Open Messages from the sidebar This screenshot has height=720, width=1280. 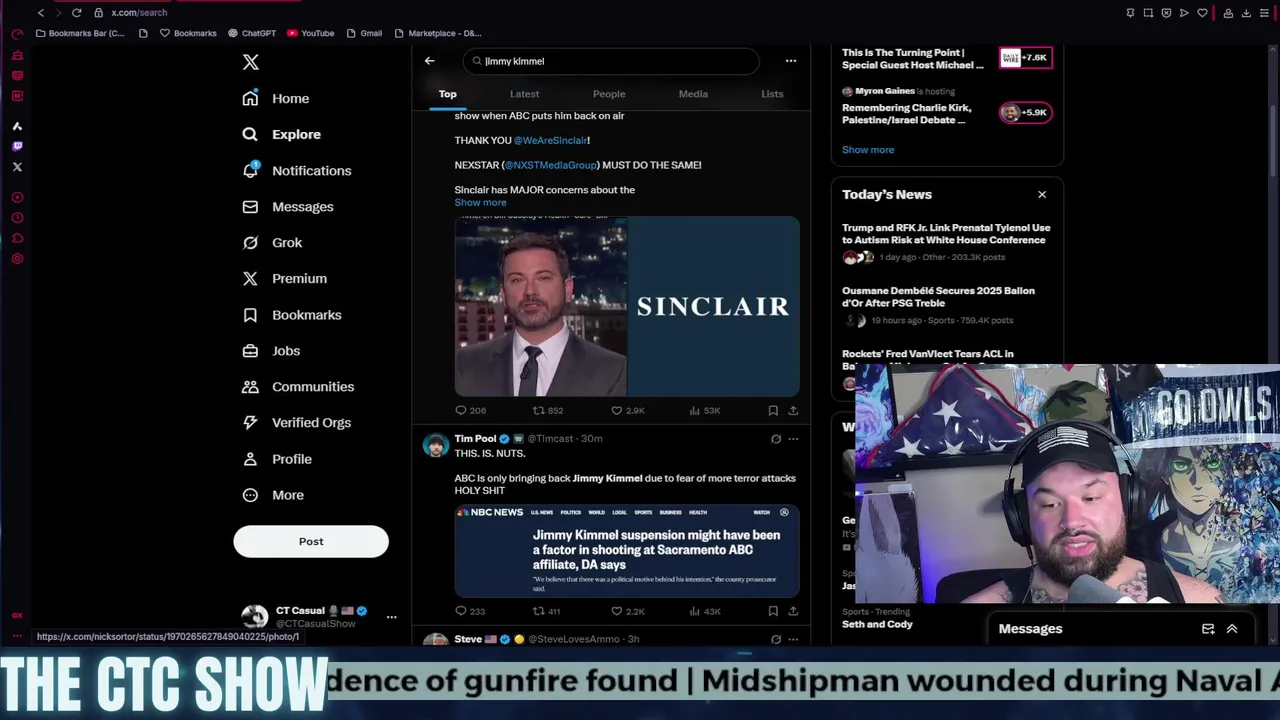click(288, 206)
